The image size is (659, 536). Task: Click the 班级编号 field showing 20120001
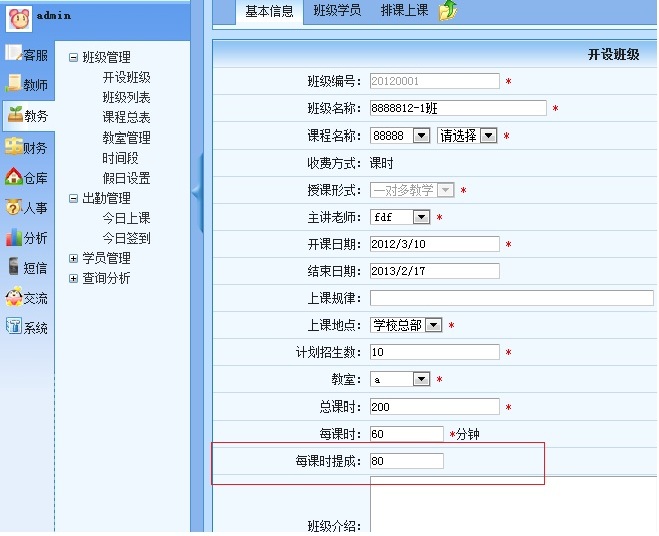pyautogui.click(x=435, y=81)
